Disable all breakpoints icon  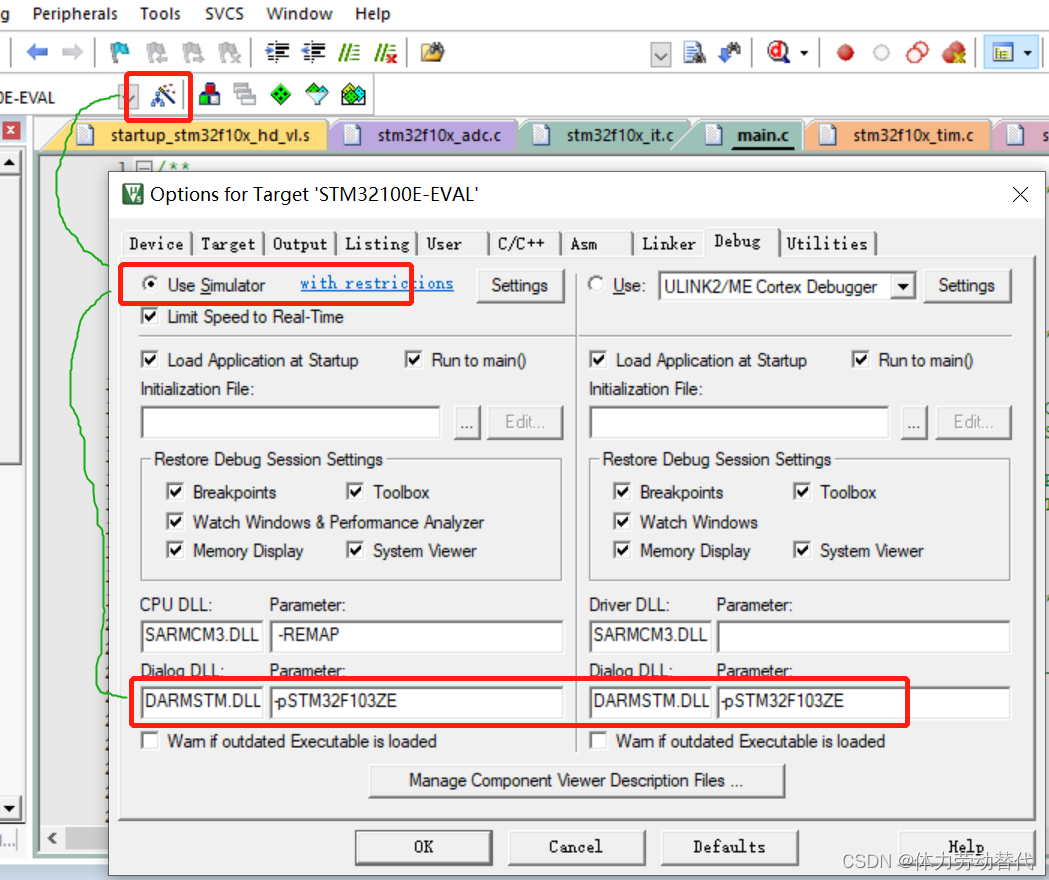917,52
